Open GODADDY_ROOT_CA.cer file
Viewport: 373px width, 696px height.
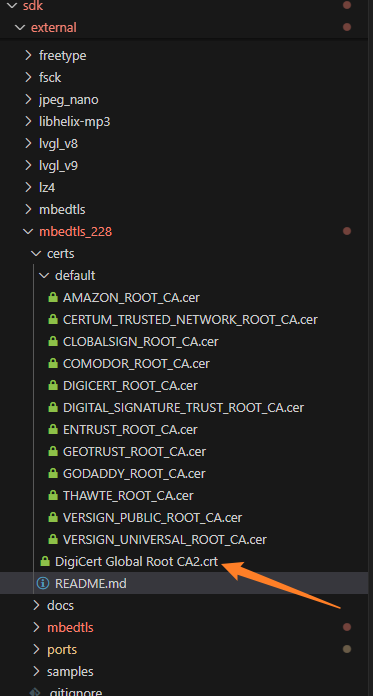click(134, 474)
